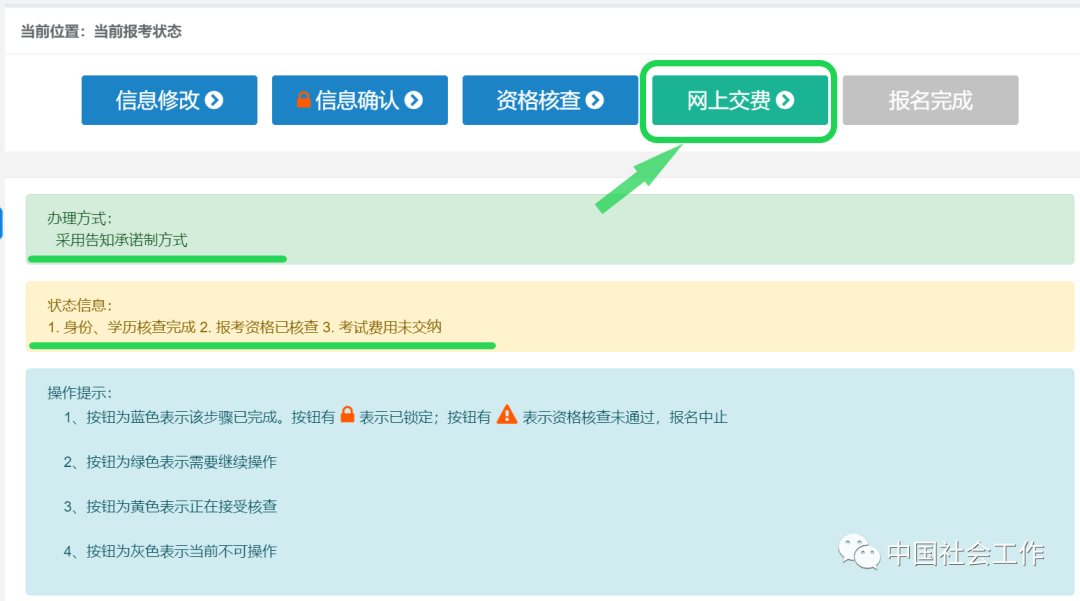Click the warning triangle icon in hints
Image resolution: width=1080 pixels, height=601 pixels.
tap(507, 415)
